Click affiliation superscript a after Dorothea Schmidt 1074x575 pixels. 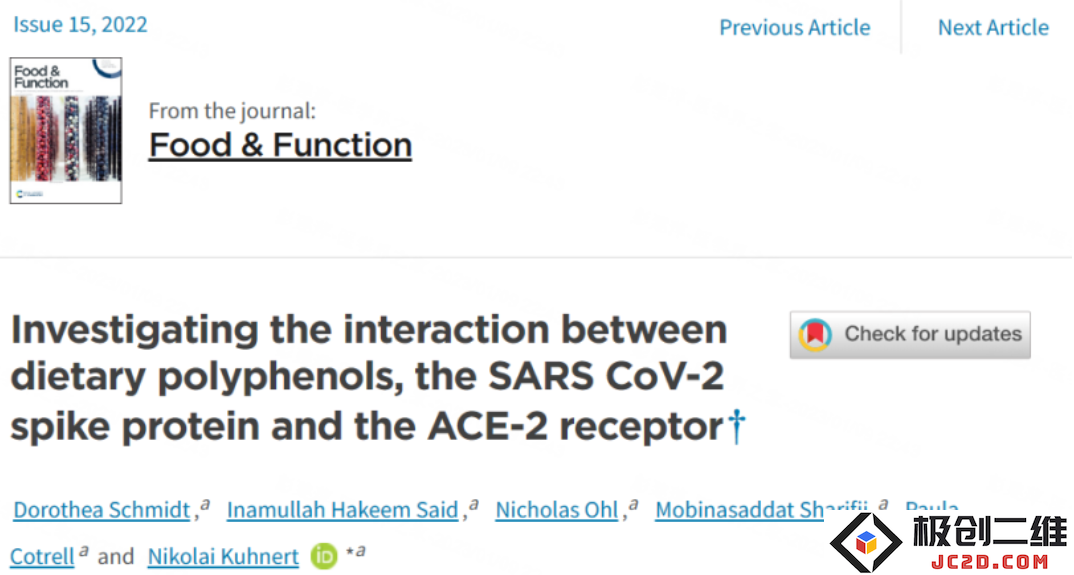pyautogui.click(x=205, y=505)
